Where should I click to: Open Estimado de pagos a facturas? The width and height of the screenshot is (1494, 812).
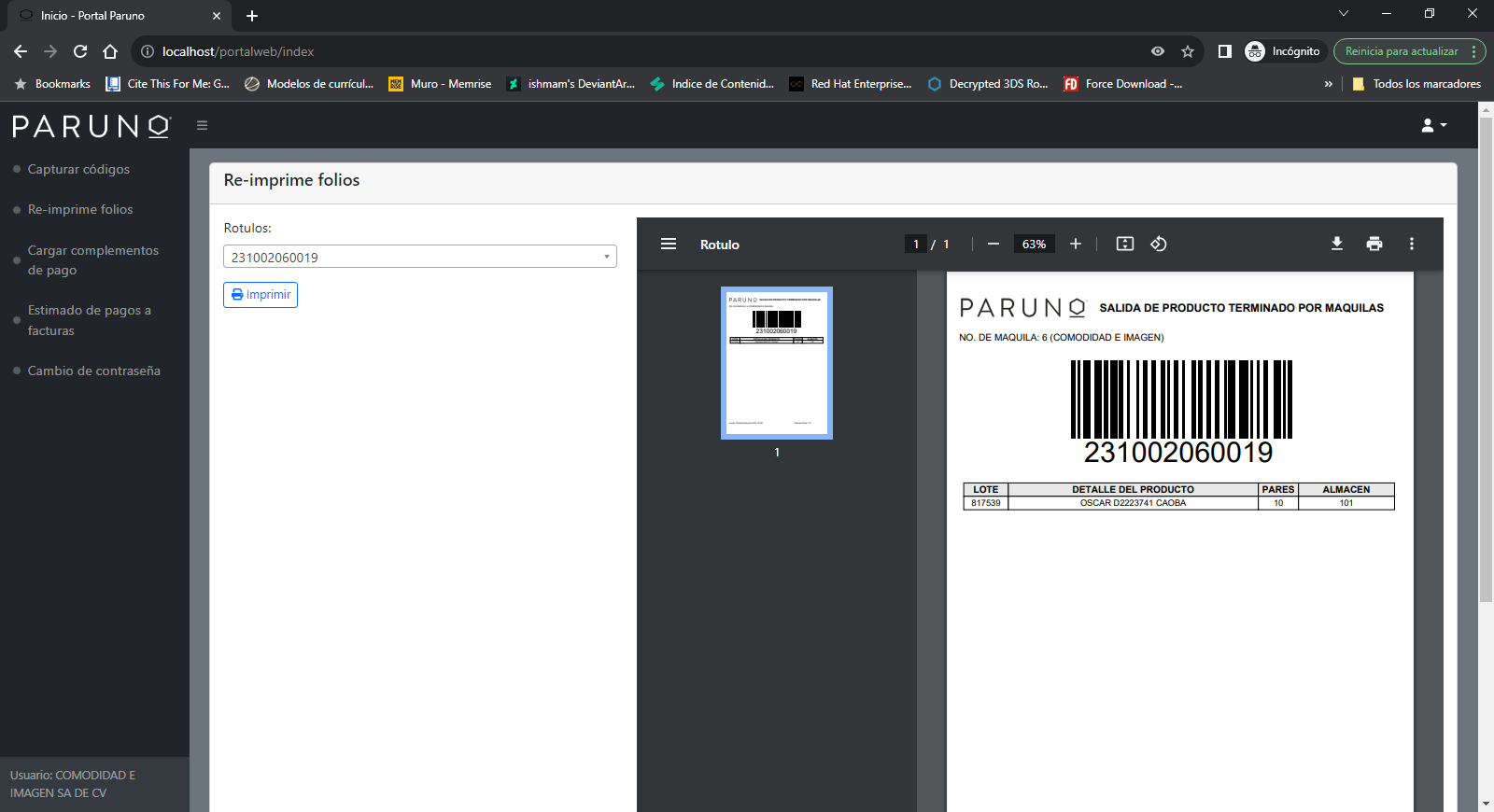pos(90,320)
